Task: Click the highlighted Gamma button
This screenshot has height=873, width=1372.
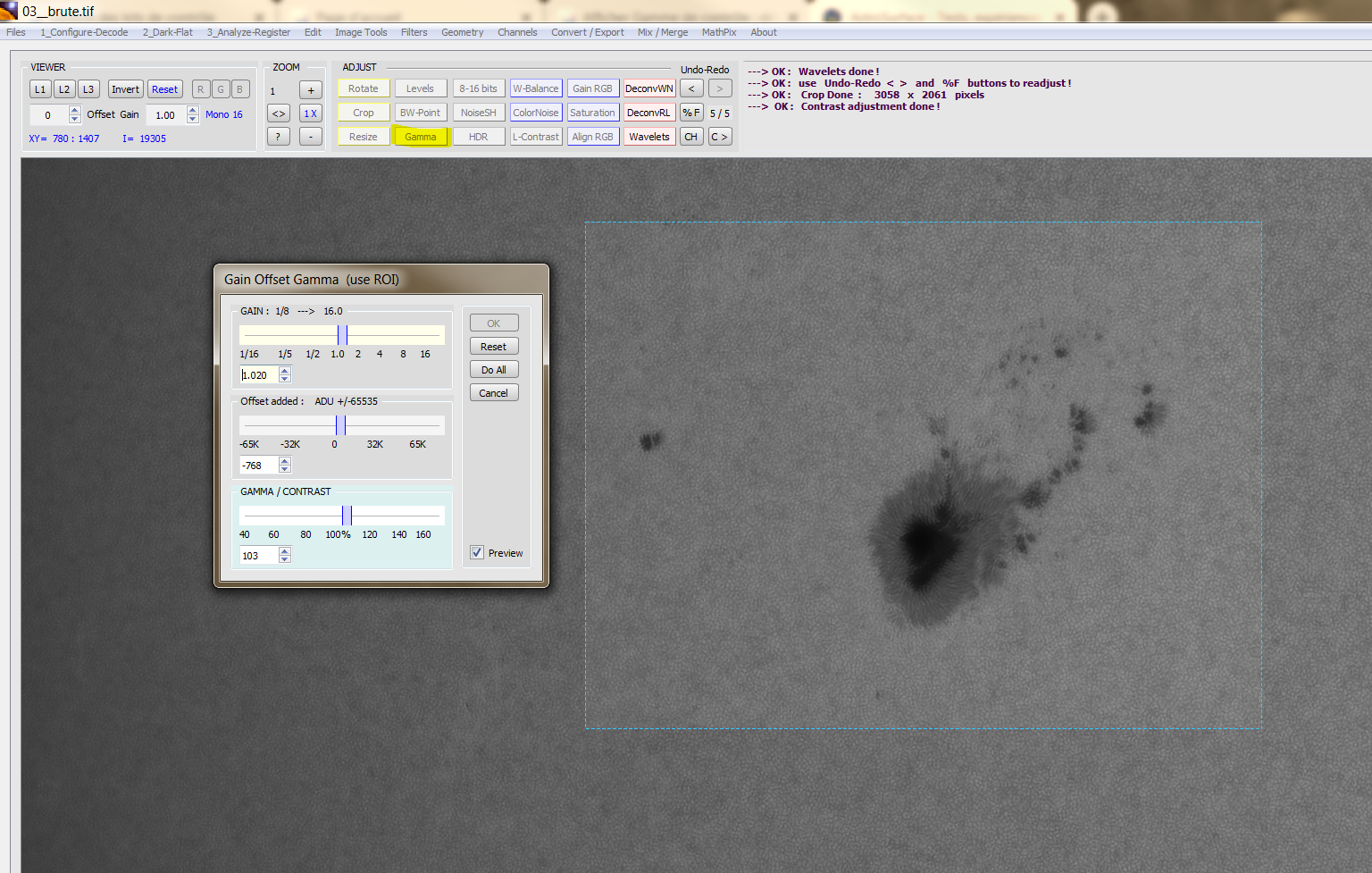Action: point(421,137)
